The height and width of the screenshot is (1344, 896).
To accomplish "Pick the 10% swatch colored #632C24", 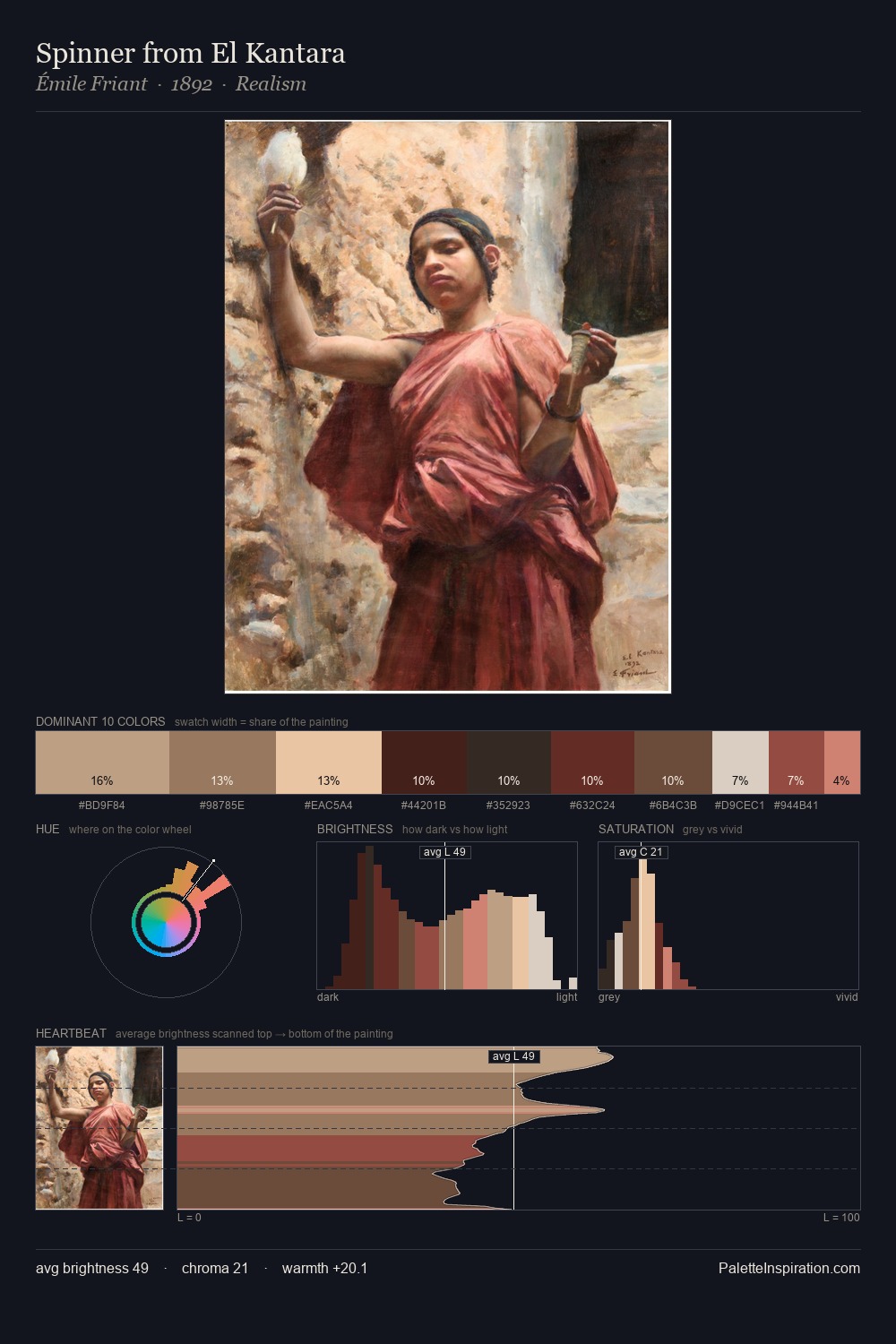I will (x=592, y=762).
